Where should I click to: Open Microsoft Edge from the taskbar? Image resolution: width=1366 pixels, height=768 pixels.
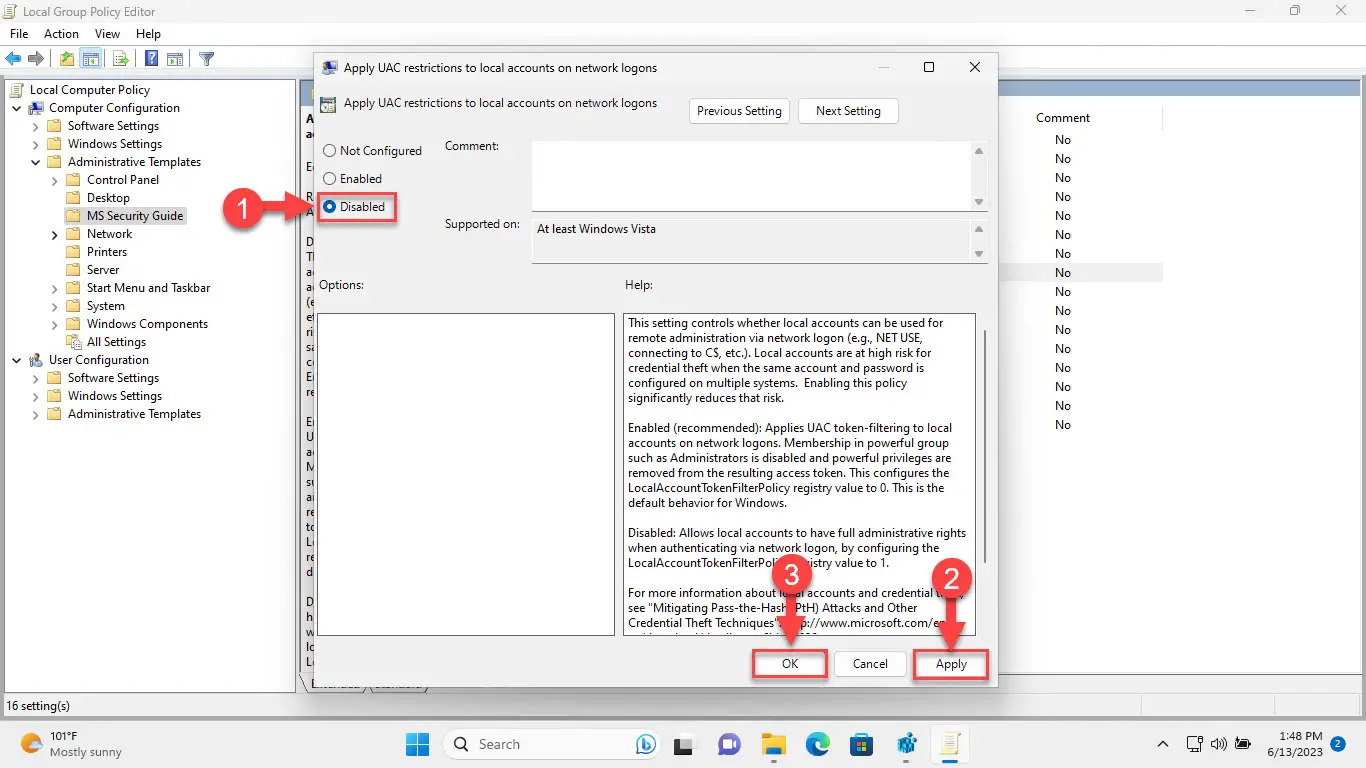(818, 744)
